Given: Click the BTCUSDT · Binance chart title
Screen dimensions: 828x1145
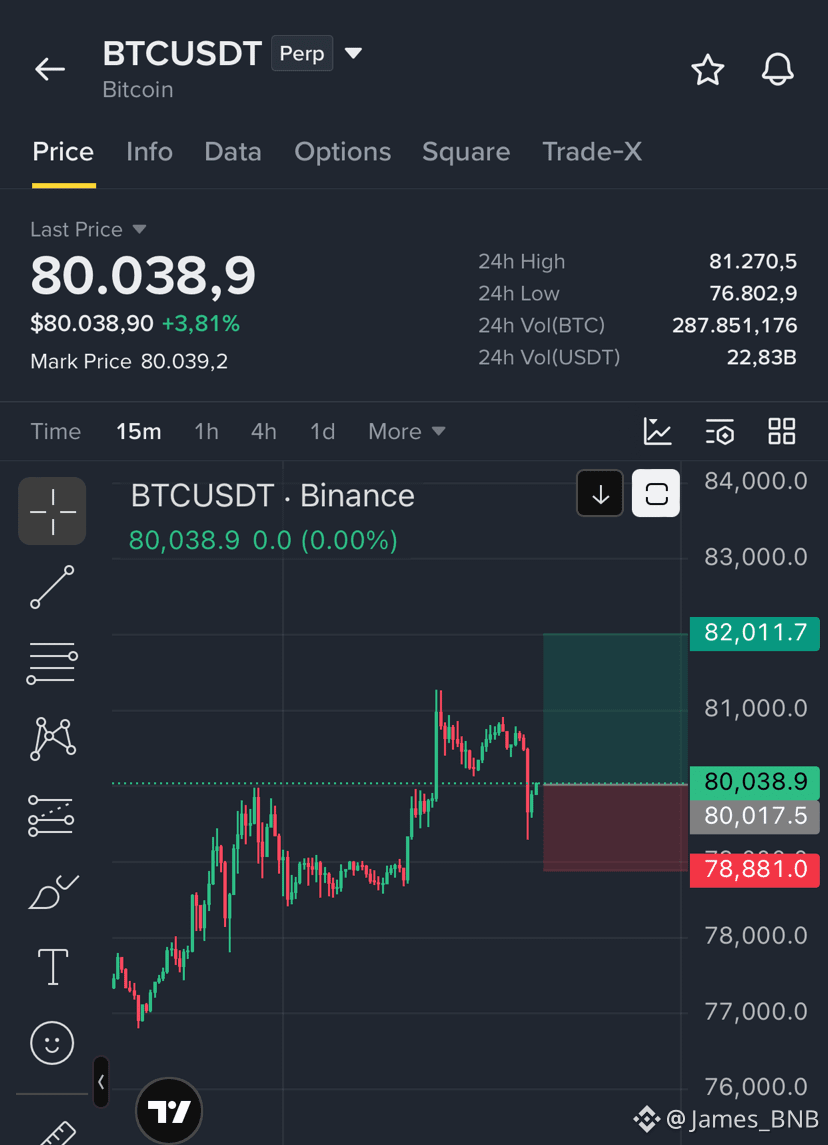Looking at the screenshot, I should pos(272,497).
